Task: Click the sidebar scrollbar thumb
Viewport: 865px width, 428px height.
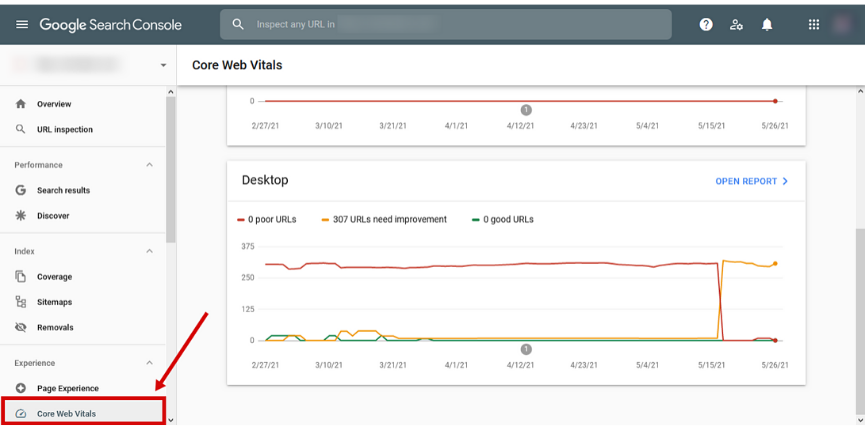Action: 170,170
